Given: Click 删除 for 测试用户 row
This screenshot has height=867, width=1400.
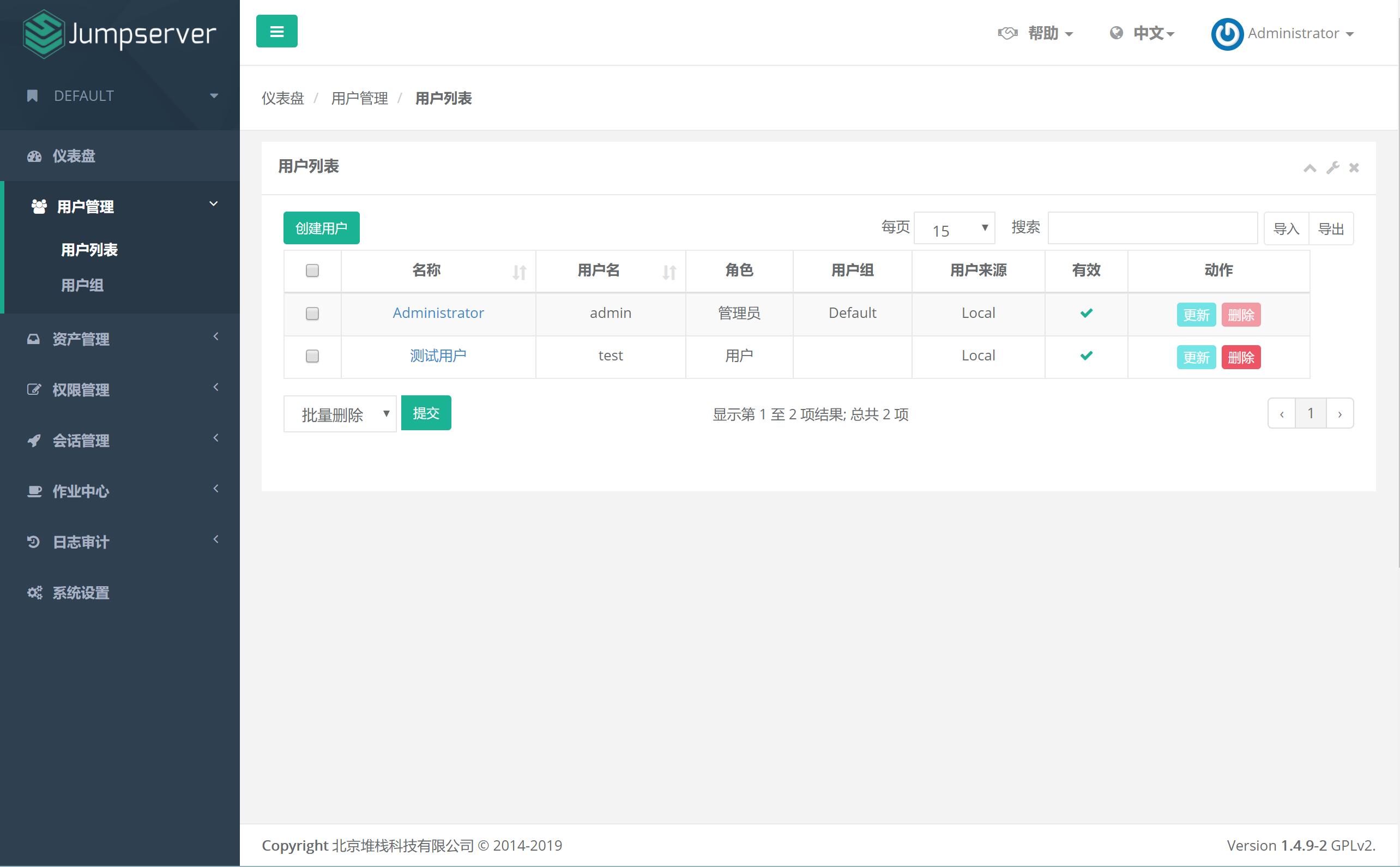Looking at the screenshot, I should pos(1241,357).
